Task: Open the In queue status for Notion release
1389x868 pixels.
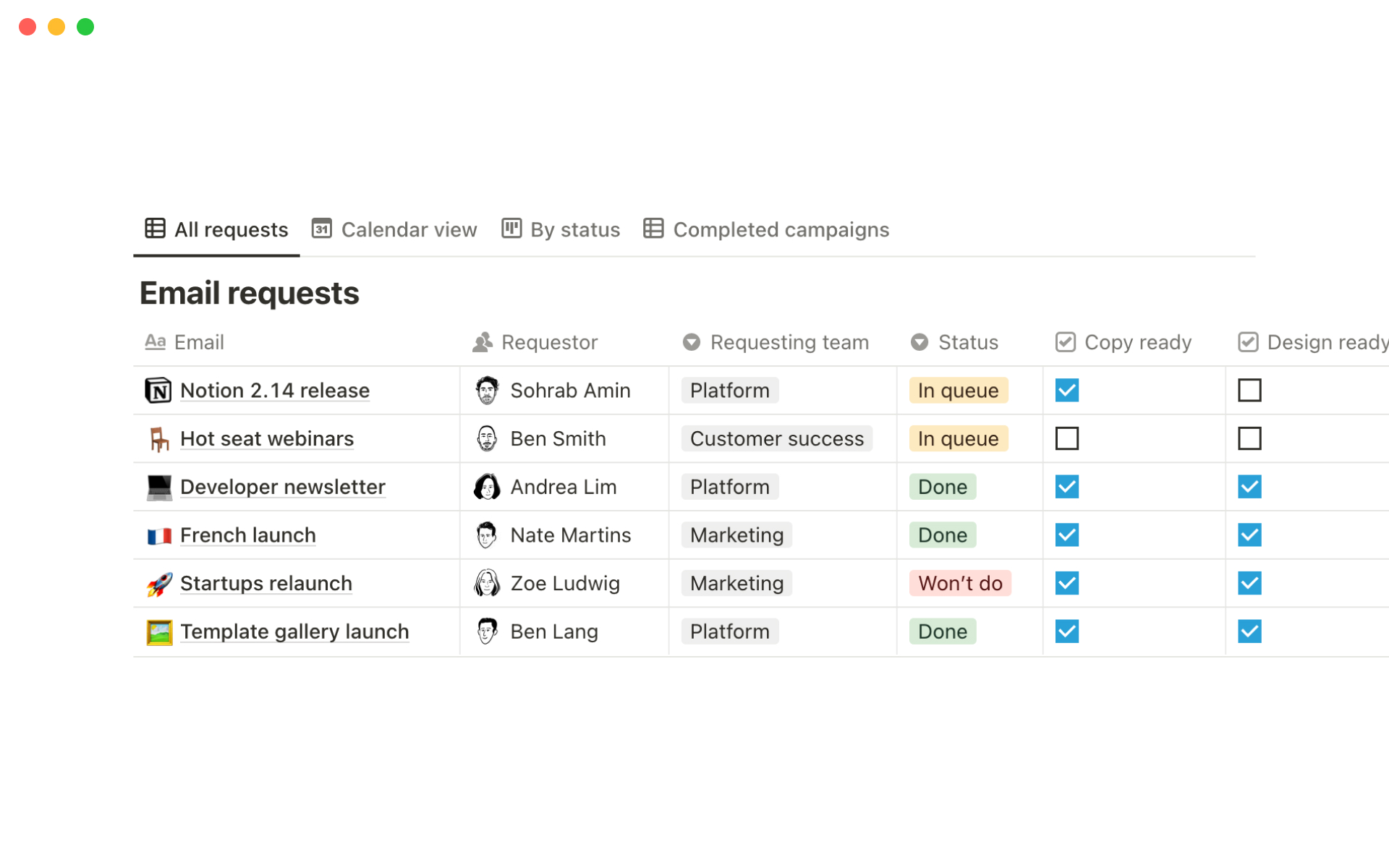Action: [x=957, y=391]
